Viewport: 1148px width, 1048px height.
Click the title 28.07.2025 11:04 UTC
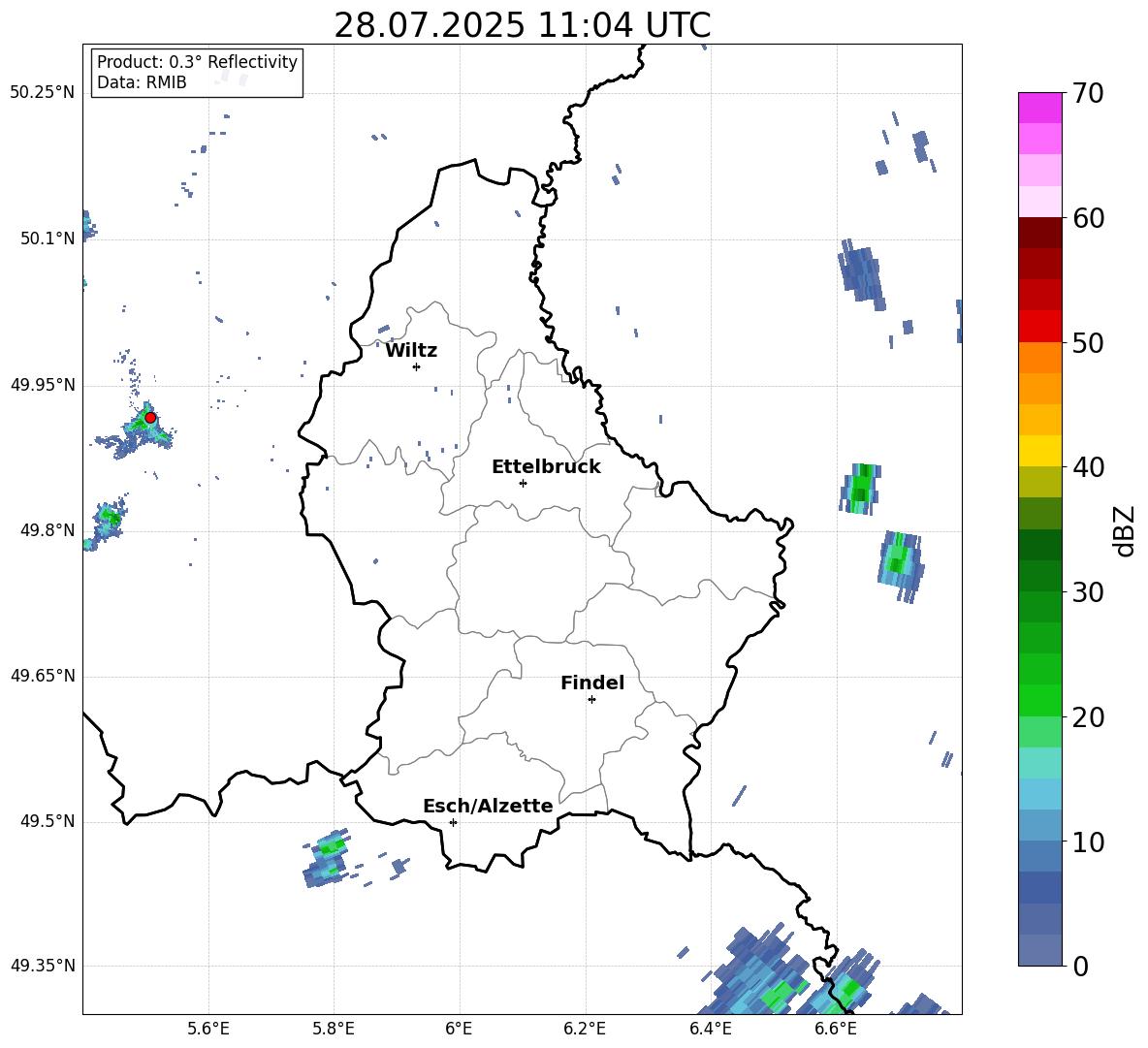coord(522,25)
